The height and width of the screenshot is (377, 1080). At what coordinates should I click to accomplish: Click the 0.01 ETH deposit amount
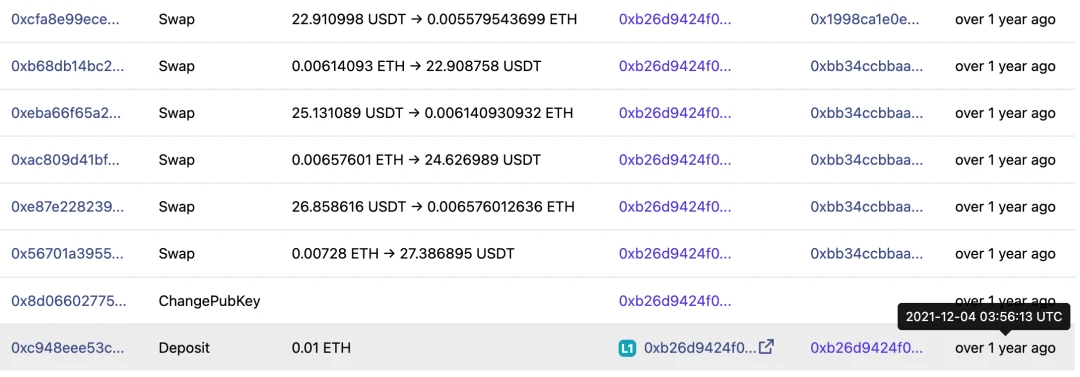[x=321, y=348]
